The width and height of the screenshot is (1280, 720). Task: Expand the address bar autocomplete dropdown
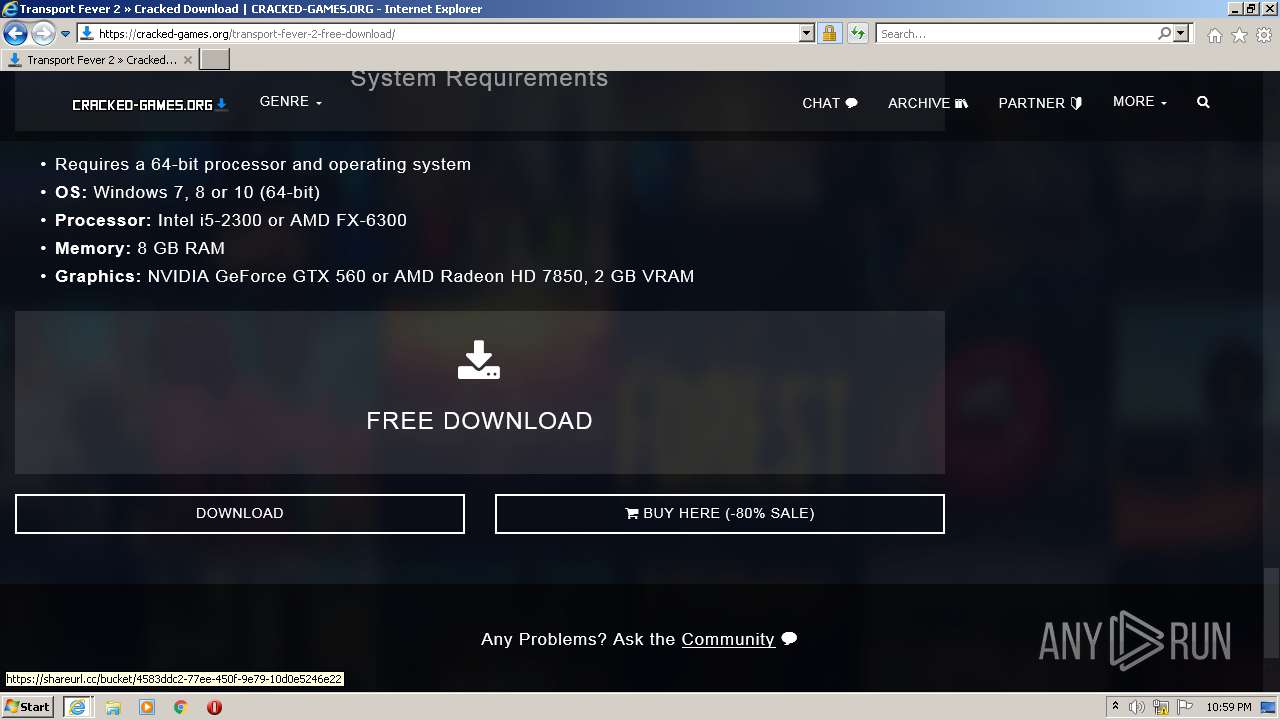(x=807, y=33)
